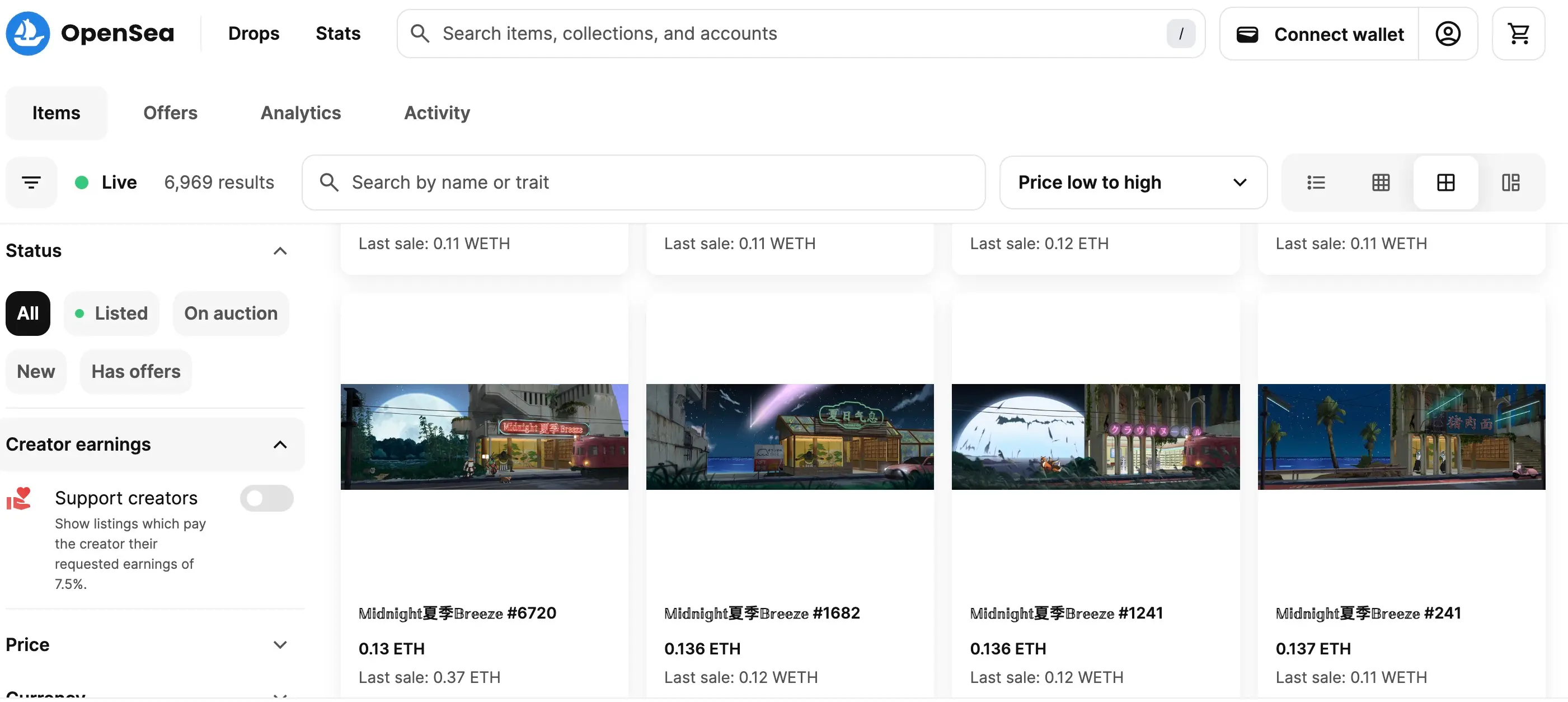Open the Drops page link
1568x702 pixels.
(x=253, y=34)
